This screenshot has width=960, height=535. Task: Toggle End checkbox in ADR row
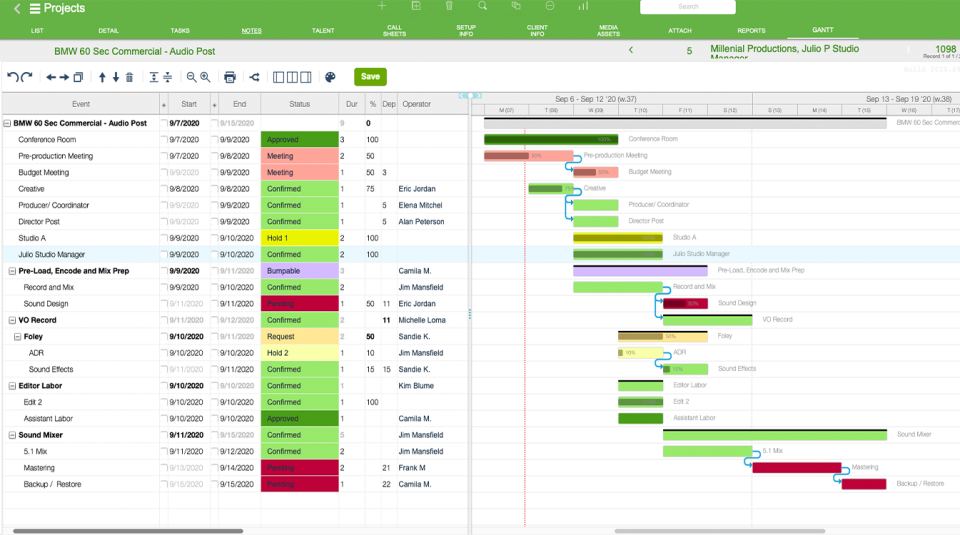coord(214,353)
